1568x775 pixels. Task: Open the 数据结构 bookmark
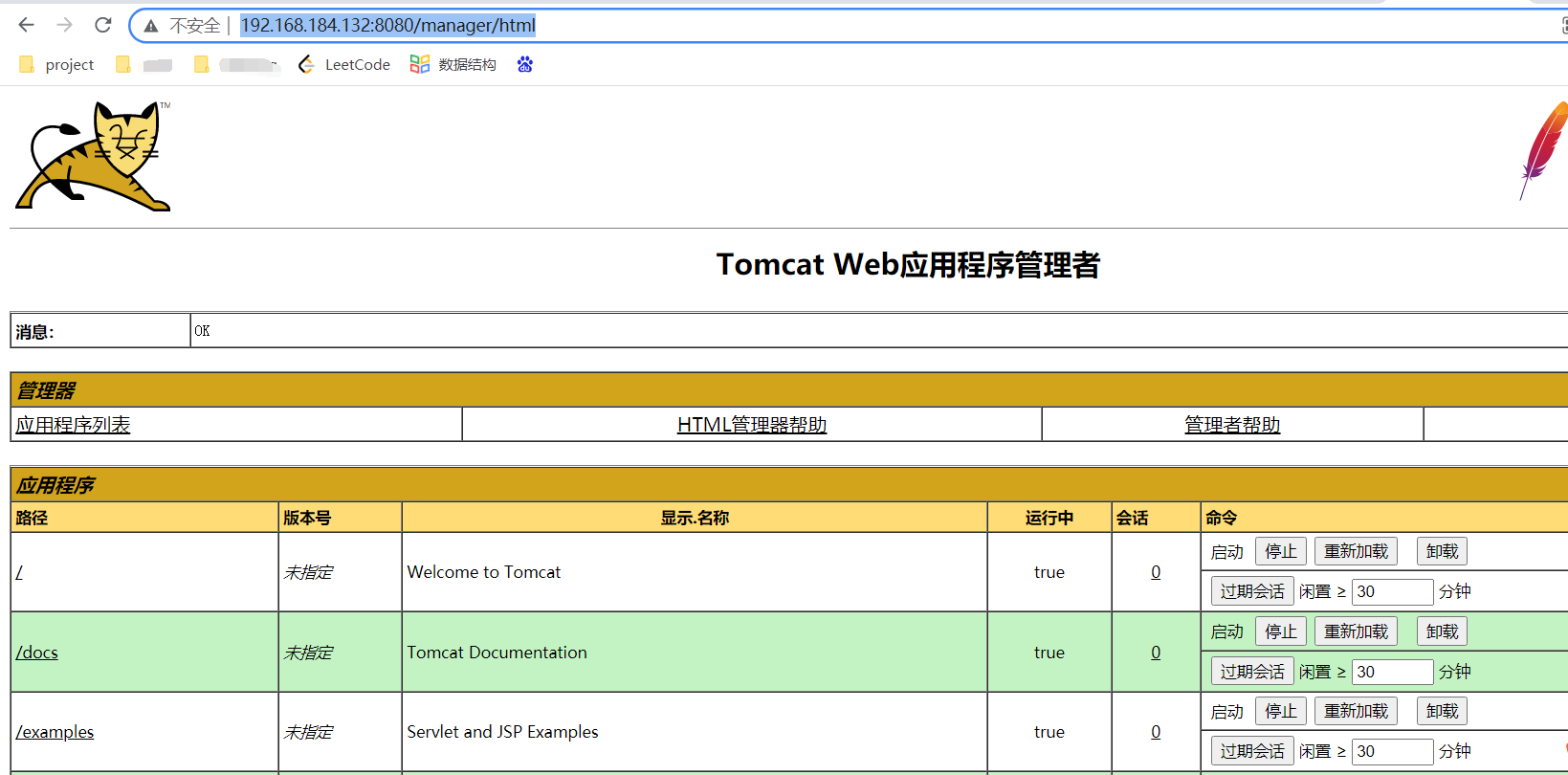pos(453,64)
